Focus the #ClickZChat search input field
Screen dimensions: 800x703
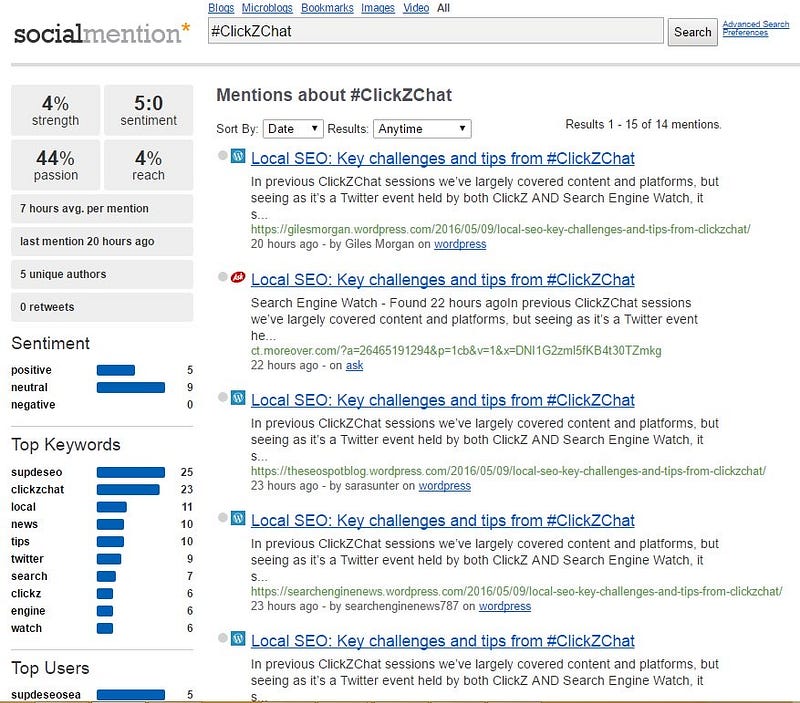click(436, 31)
